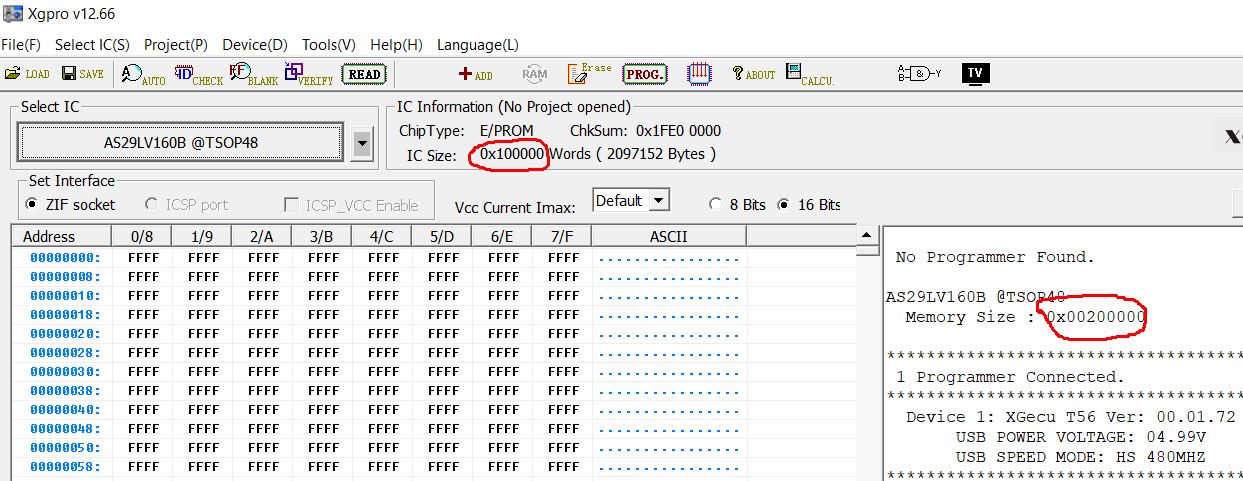
Task: Select the ZIF socket radio button
Action: pyautogui.click(x=33, y=205)
